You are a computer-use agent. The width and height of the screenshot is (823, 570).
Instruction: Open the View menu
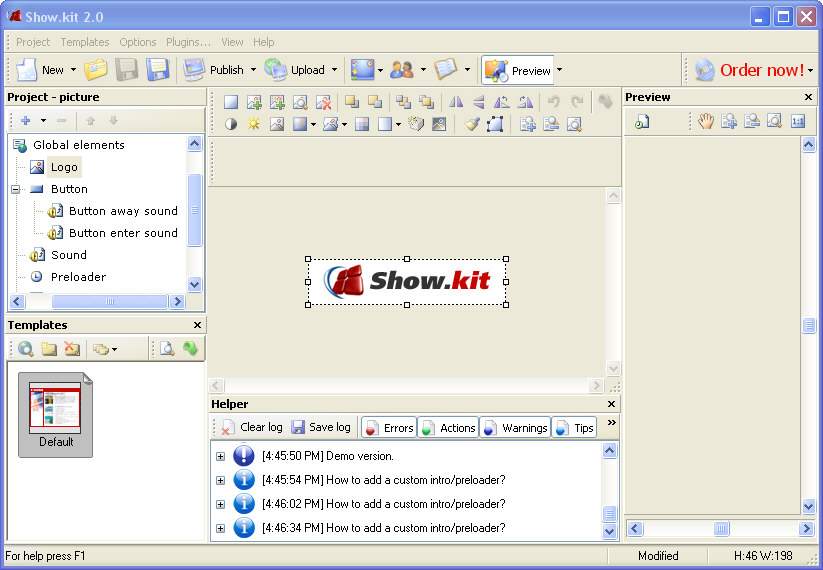(x=232, y=42)
